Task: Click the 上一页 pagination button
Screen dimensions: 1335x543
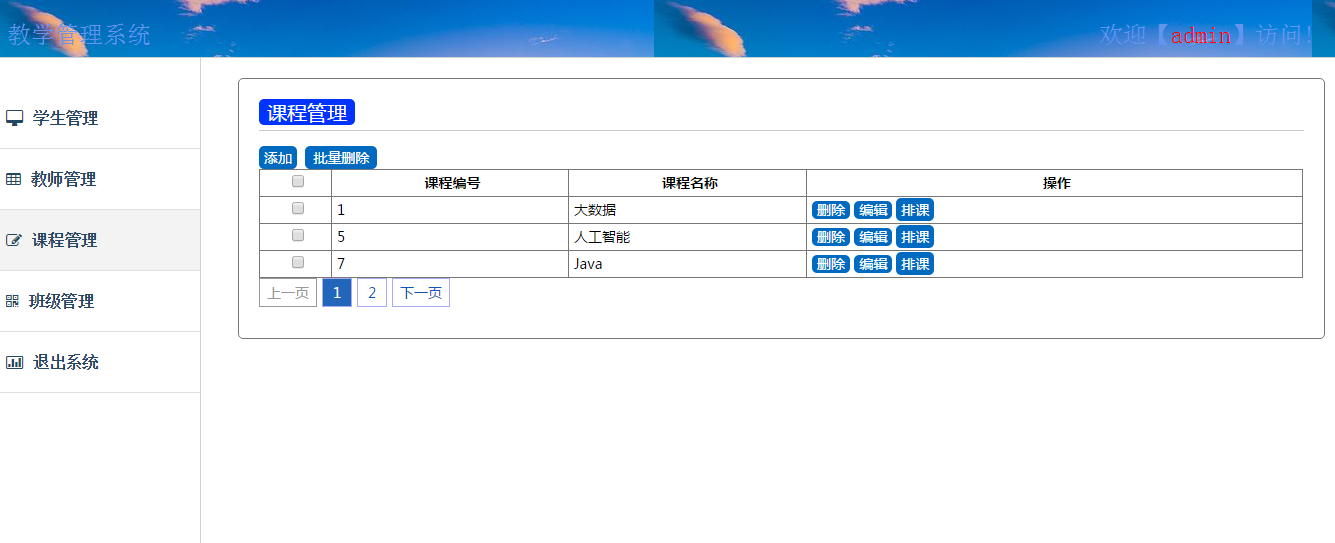Action: 288,293
